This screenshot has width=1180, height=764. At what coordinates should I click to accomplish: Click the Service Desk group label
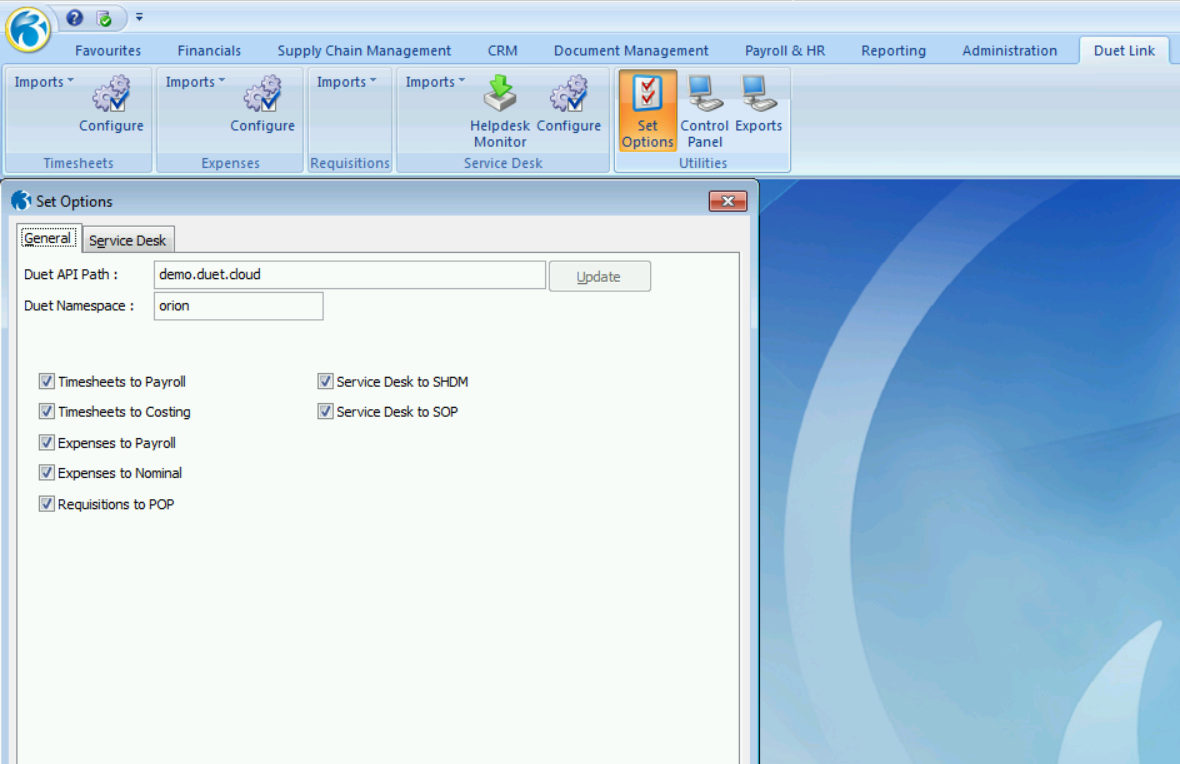(503, 163)
